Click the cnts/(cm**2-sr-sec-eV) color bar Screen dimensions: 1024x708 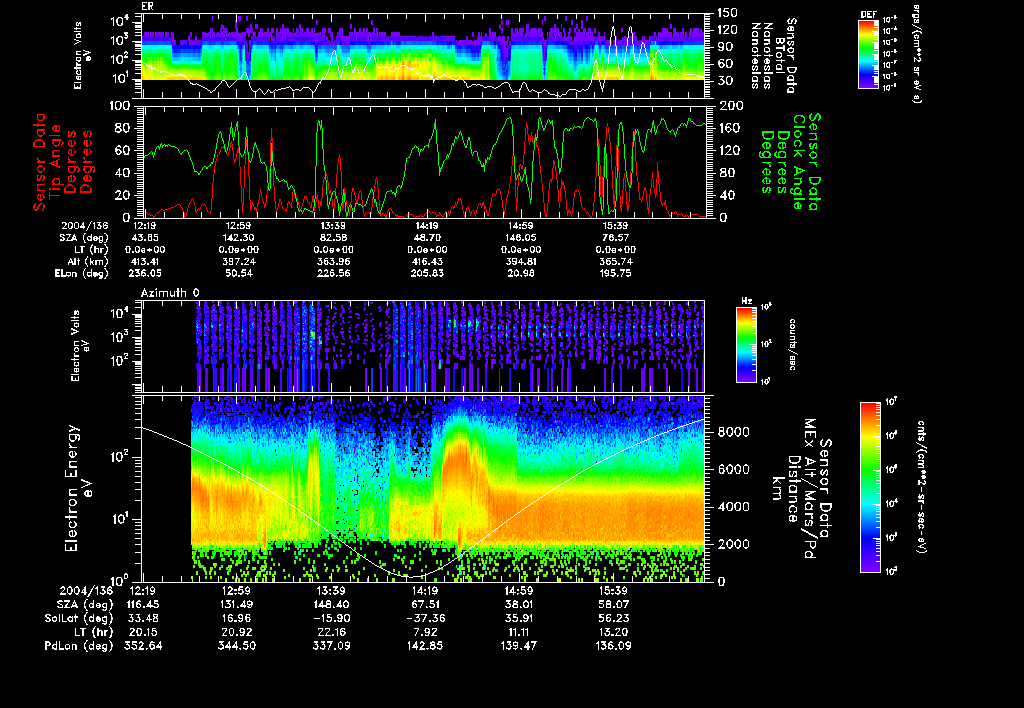(870, 487)
